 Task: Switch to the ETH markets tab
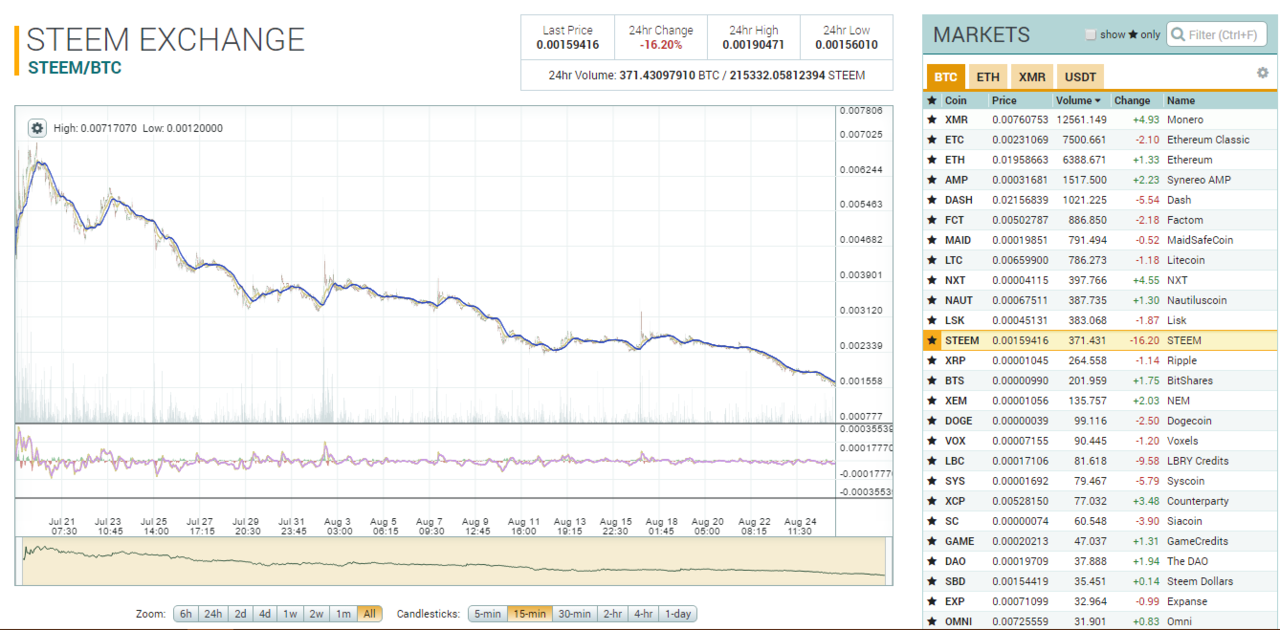pos(988,77)
